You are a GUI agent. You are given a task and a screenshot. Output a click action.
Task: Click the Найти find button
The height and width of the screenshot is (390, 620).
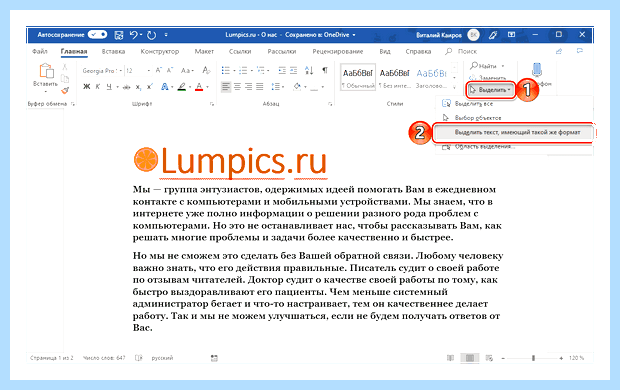pos(484,66)
